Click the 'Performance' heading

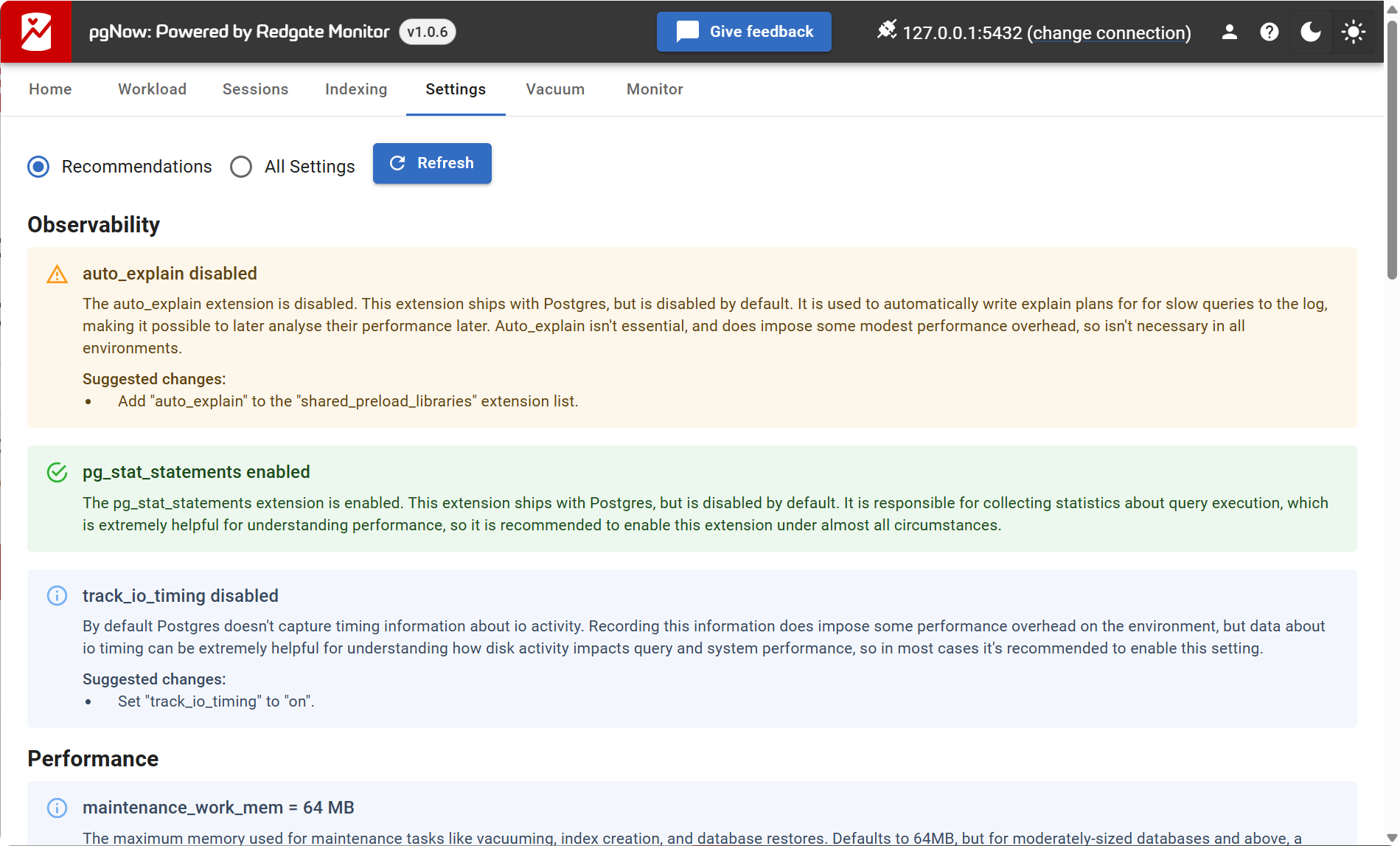(x=93, y=759)
